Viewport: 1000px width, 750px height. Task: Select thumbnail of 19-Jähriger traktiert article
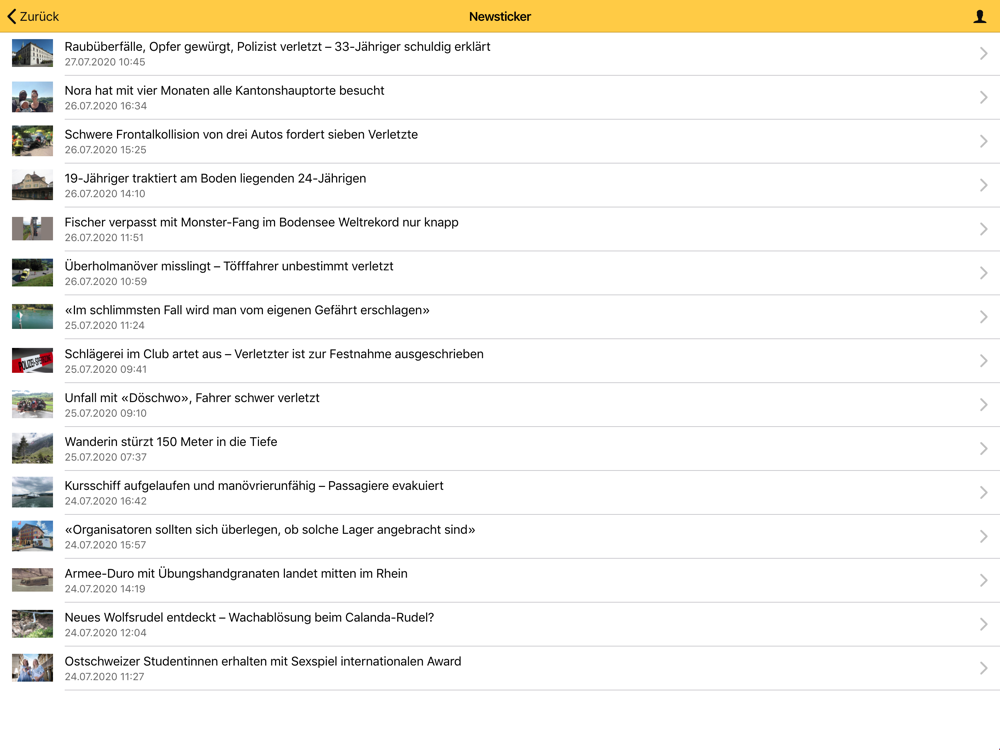[x=33, y=186]
